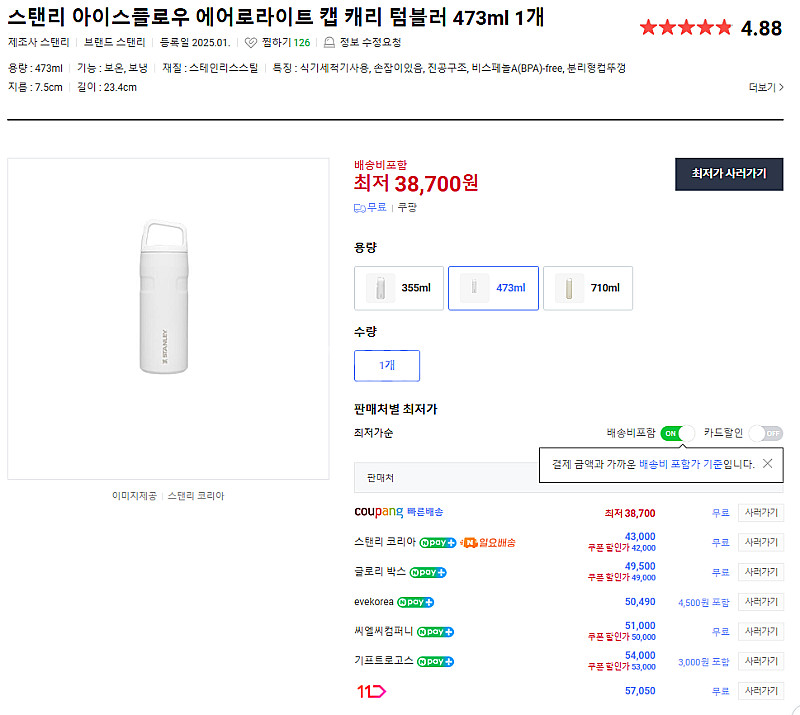Viewport: 800px width, 715px height.
Task: Click the 빠른배송 label next to Coupang
Action: coord(425,512)
